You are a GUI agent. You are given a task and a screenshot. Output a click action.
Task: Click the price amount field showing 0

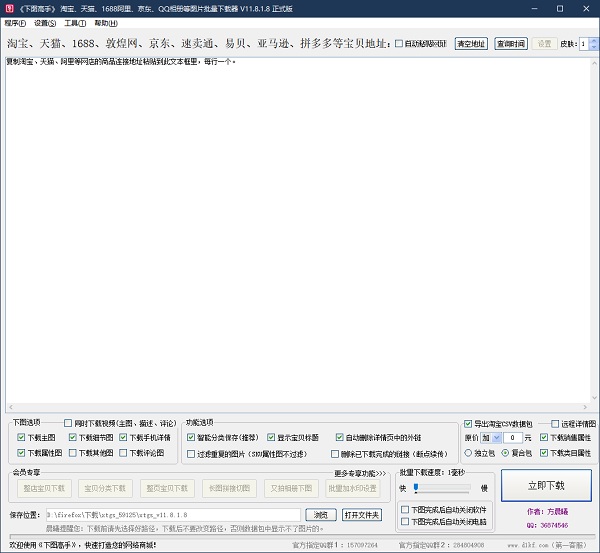click(x=513, y=437)
